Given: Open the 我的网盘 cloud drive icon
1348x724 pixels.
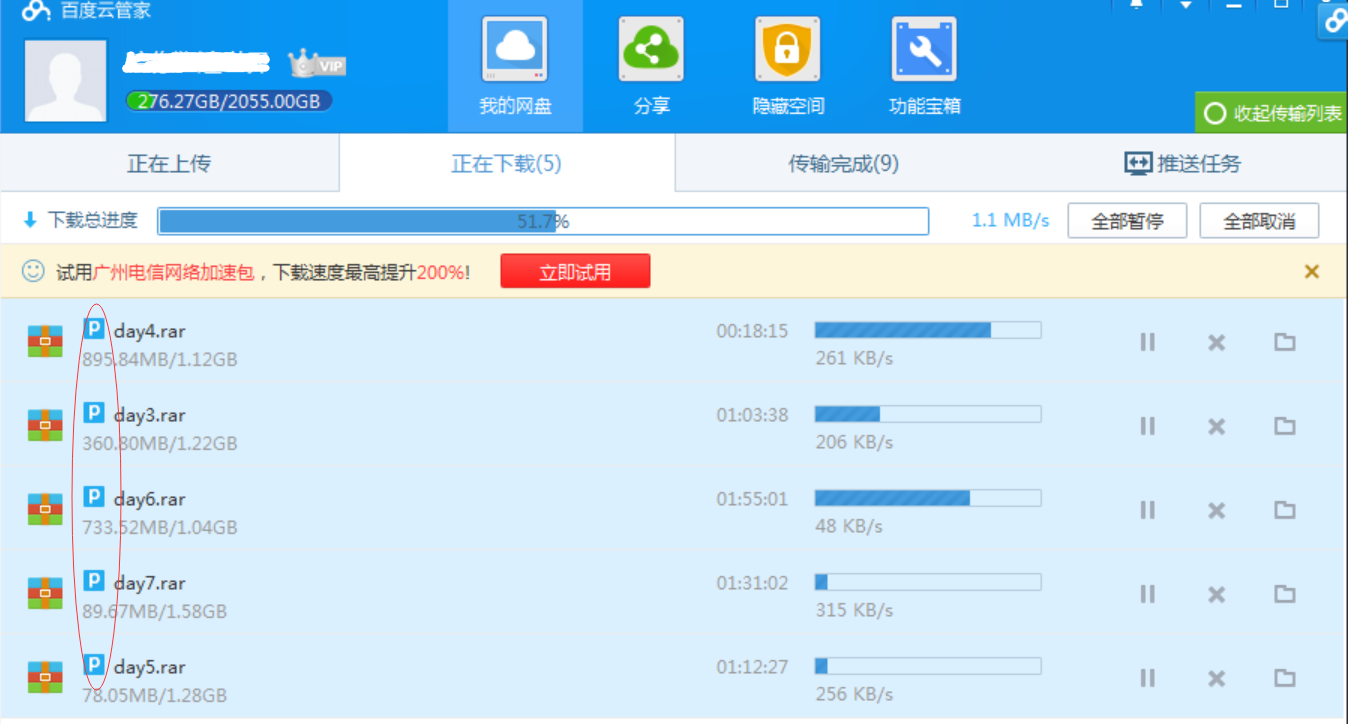Looking at the screenshot, I should pyautogui.click(x=515, y=50).
